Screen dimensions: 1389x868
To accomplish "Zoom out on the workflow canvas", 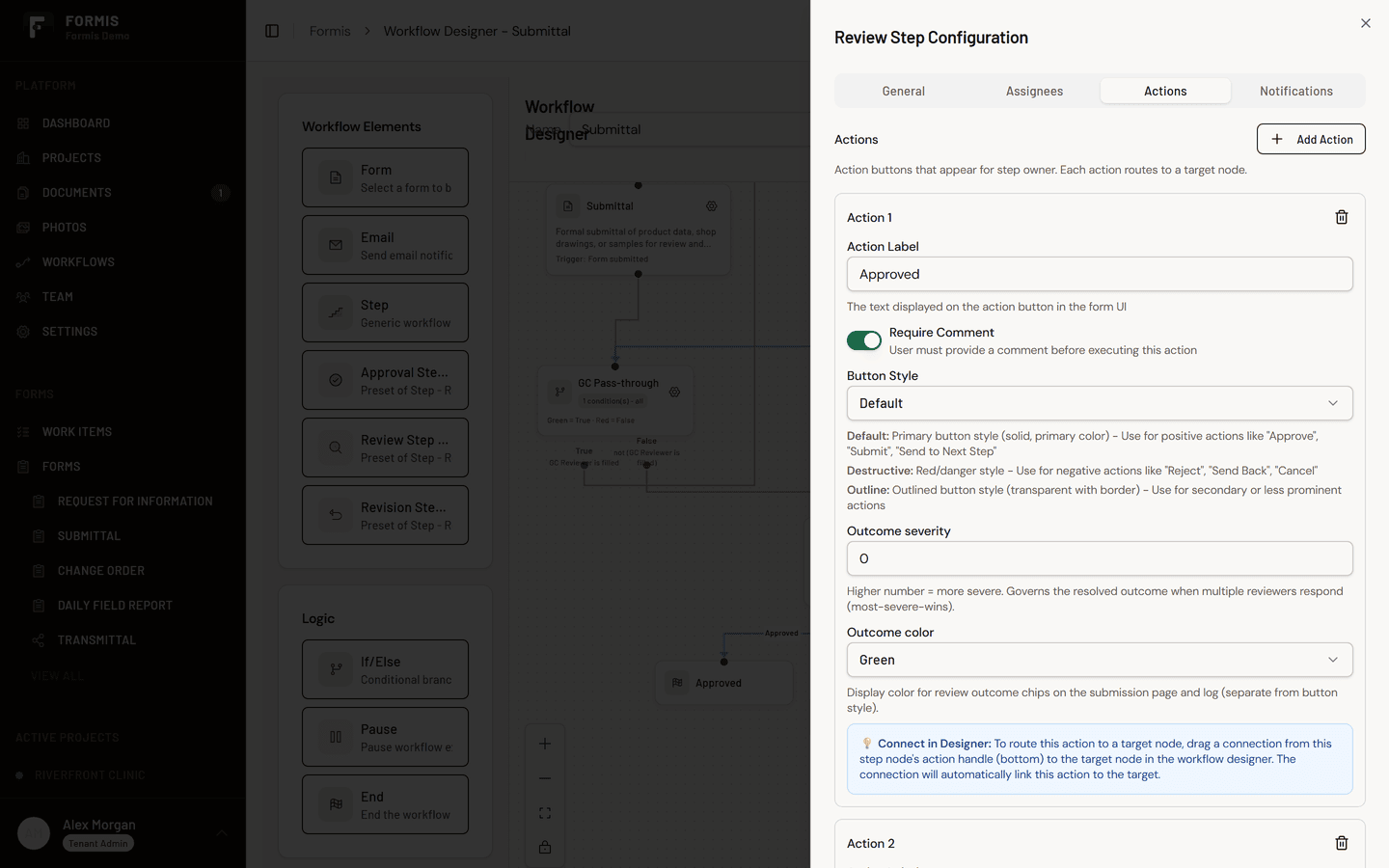I will click(x=545, y=778).
